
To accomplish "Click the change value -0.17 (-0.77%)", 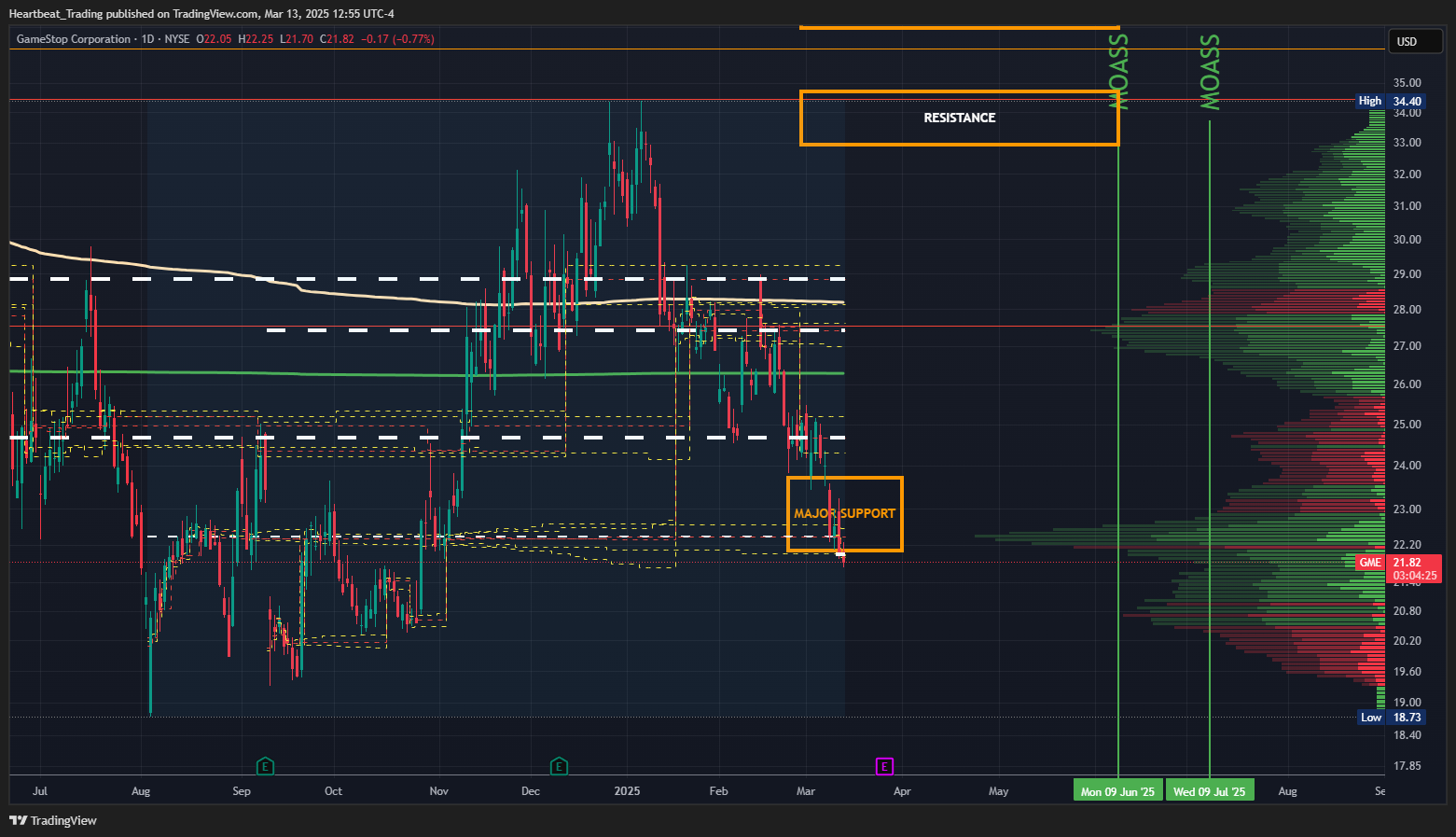I will (x=397, y=39).
